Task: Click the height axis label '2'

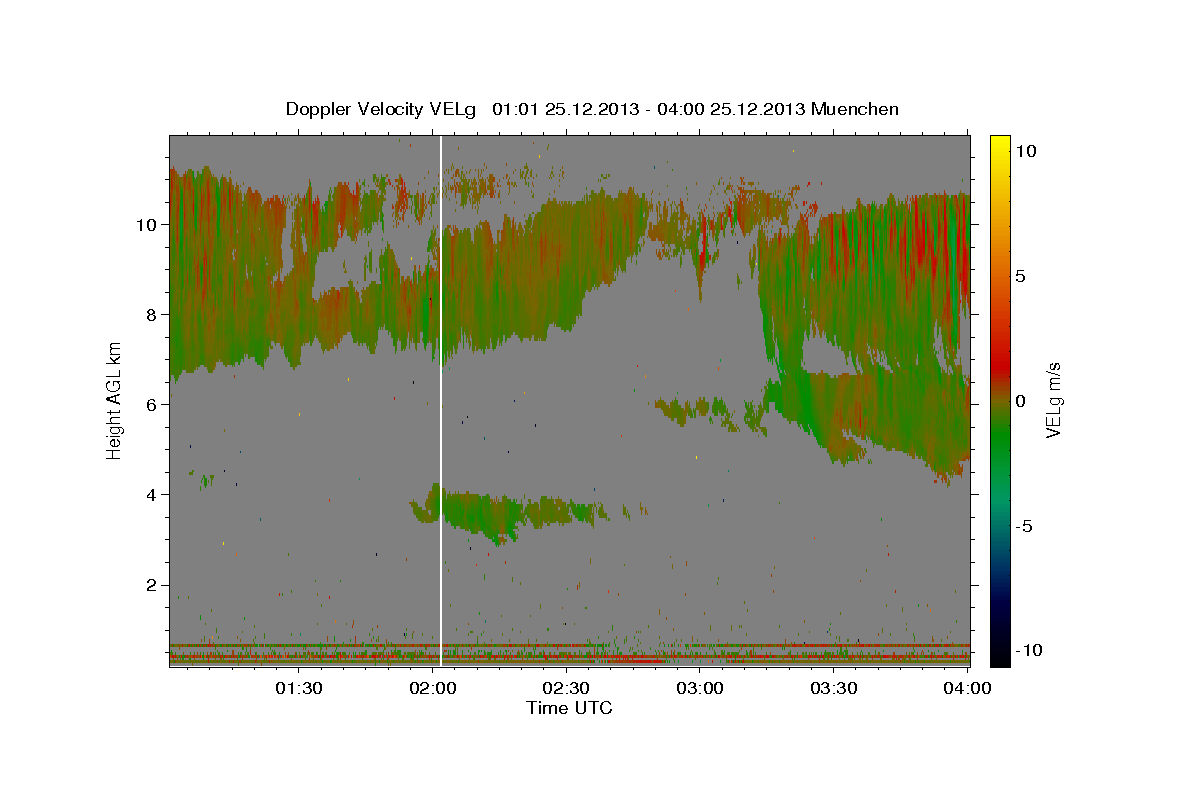Action: [x=153, y=585]
